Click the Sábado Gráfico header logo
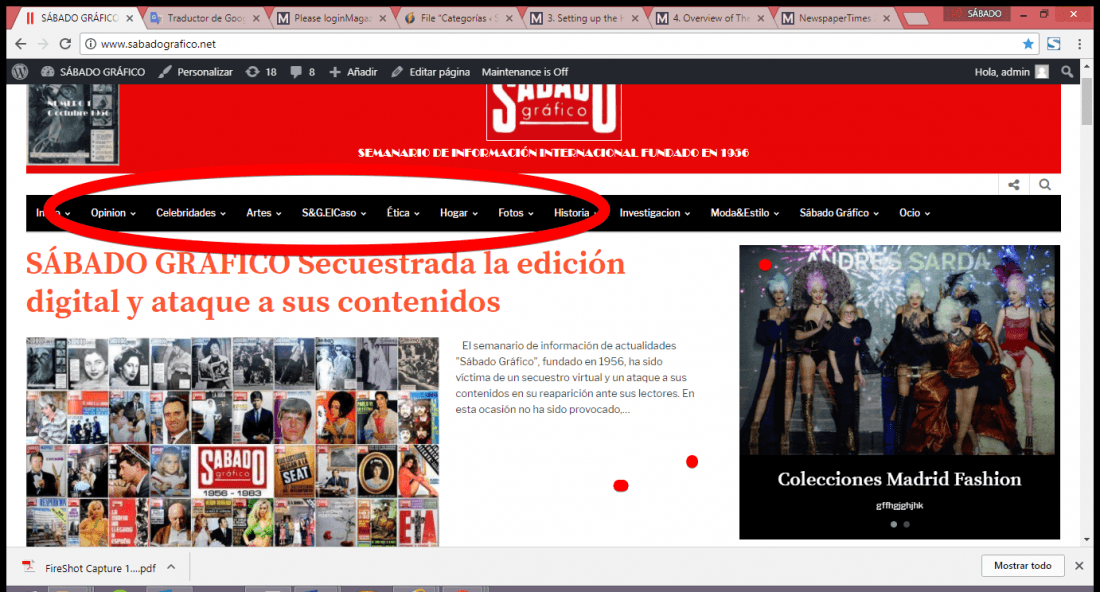The width and height of the screenshot is (1100, 592). [554, 111]
